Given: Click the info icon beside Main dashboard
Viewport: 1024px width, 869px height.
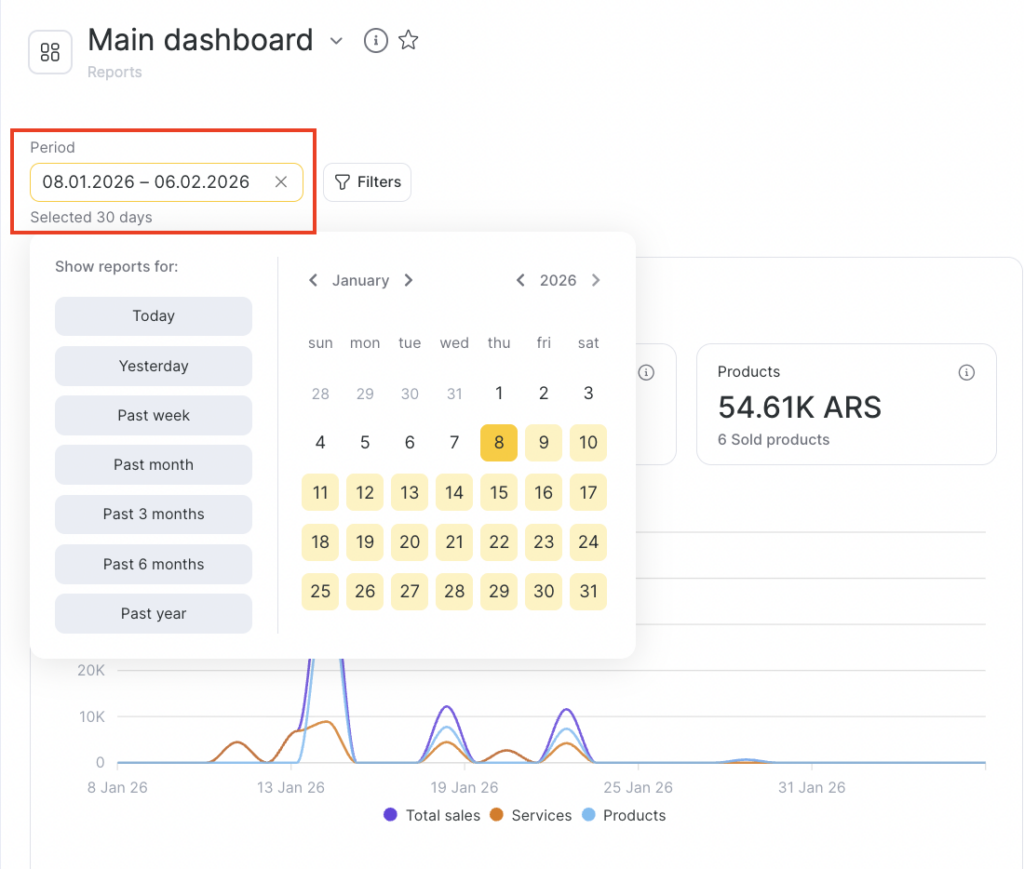Looking at the screenshot, I should point(375,41).
